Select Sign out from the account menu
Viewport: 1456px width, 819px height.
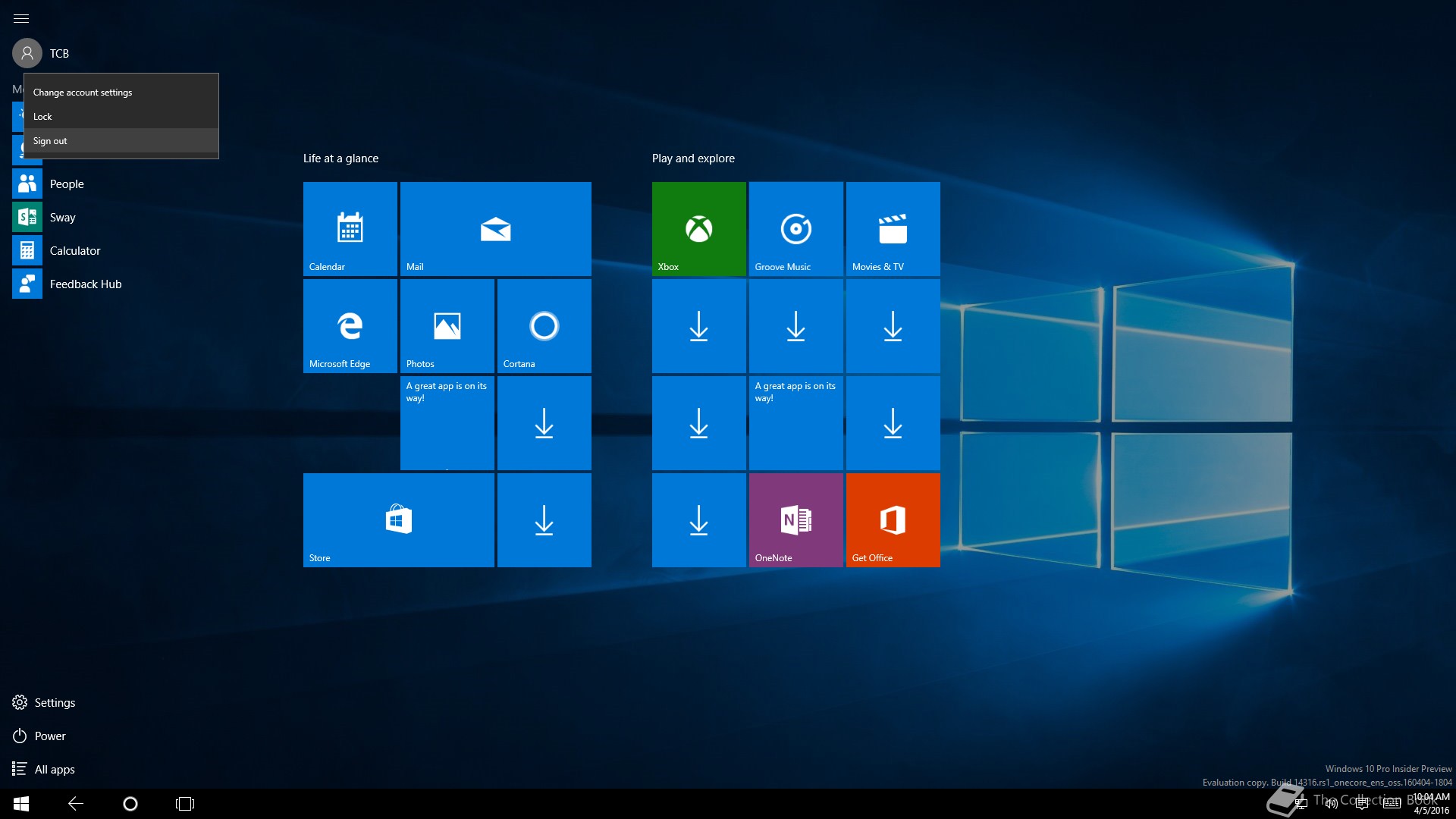121,141
